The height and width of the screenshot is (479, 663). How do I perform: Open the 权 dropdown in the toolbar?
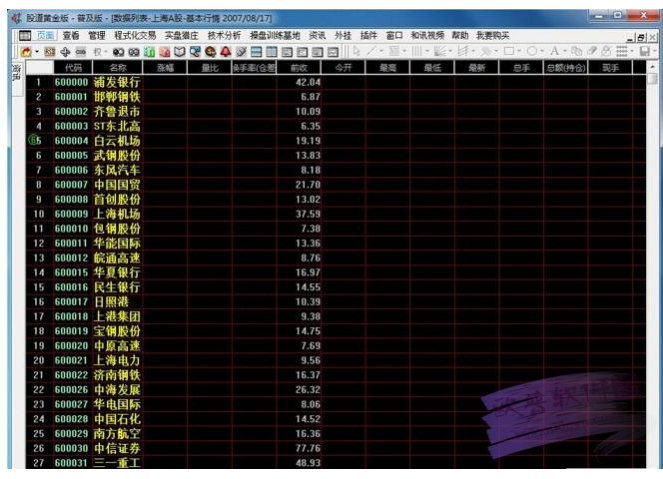point(100,52)
